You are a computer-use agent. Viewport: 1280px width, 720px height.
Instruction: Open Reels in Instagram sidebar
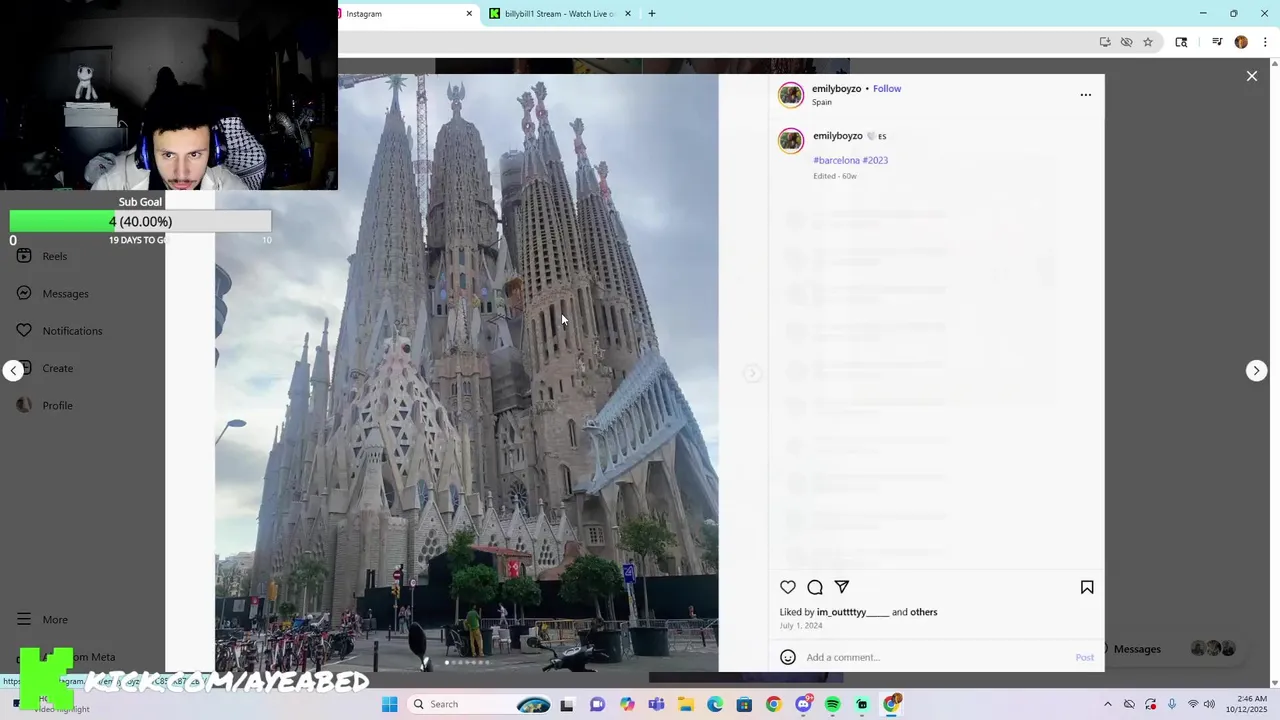(x=42, y=256)
